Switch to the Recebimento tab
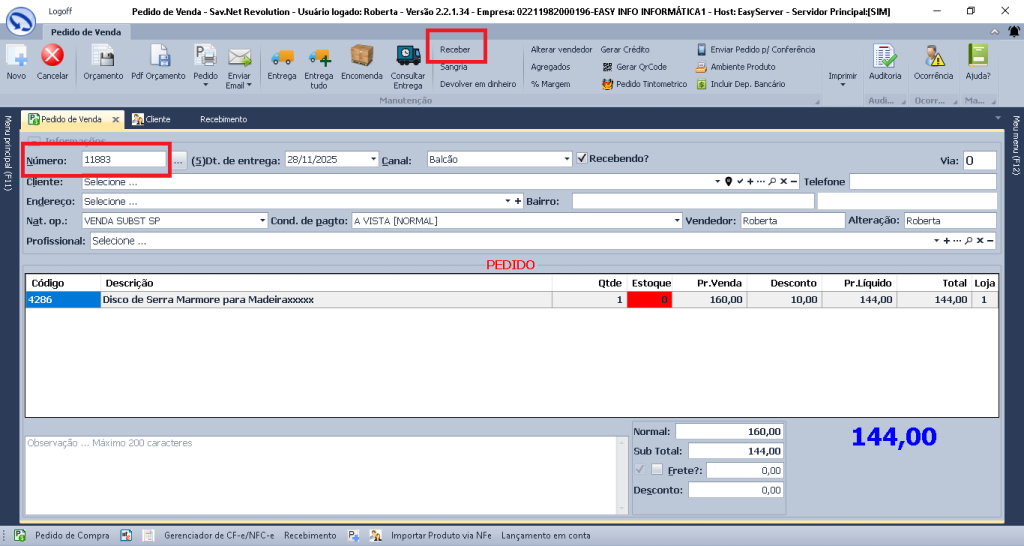The height and width of the screenshot is (546, 1024). (x=223, y=119)
